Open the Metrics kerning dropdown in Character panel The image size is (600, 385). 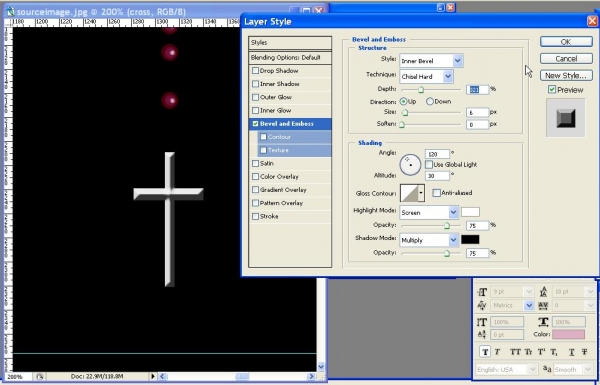[x=529, y=305]
